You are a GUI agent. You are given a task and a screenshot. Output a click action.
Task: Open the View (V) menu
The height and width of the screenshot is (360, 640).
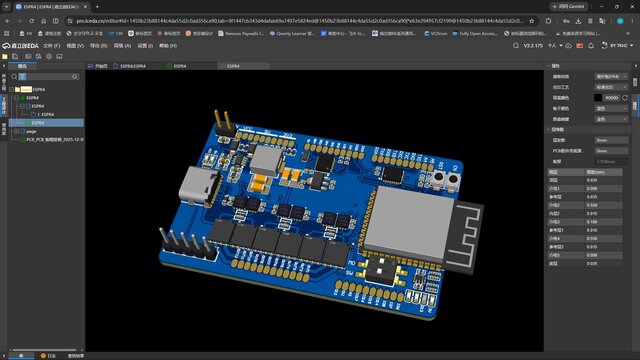click(75, 46)
